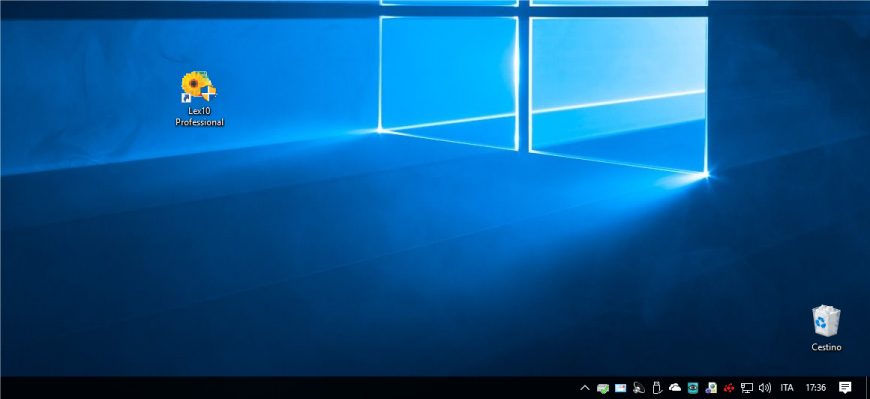Open the red dots tray icon
This screenshot has height=399, width=870.
coord(729,388)
